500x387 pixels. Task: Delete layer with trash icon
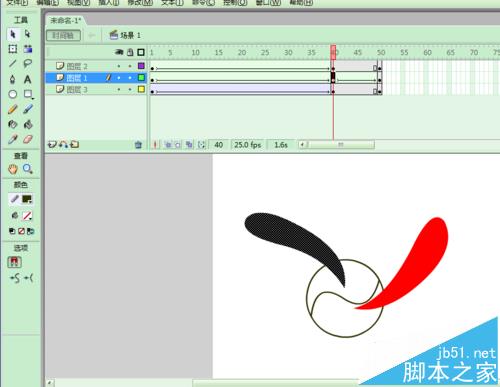point(138,145)
